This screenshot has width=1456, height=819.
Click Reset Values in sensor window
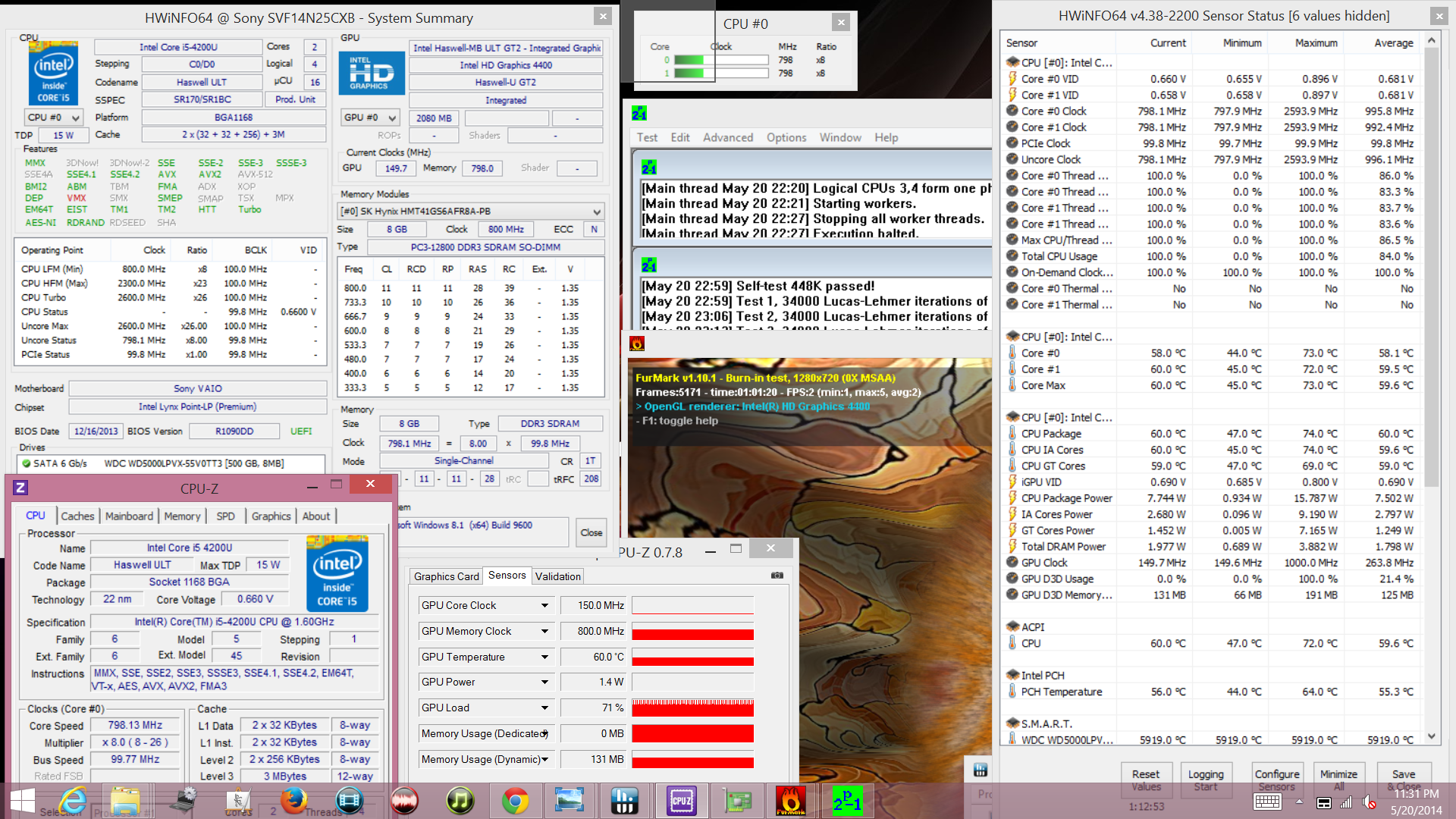[x=1146, y=779]
